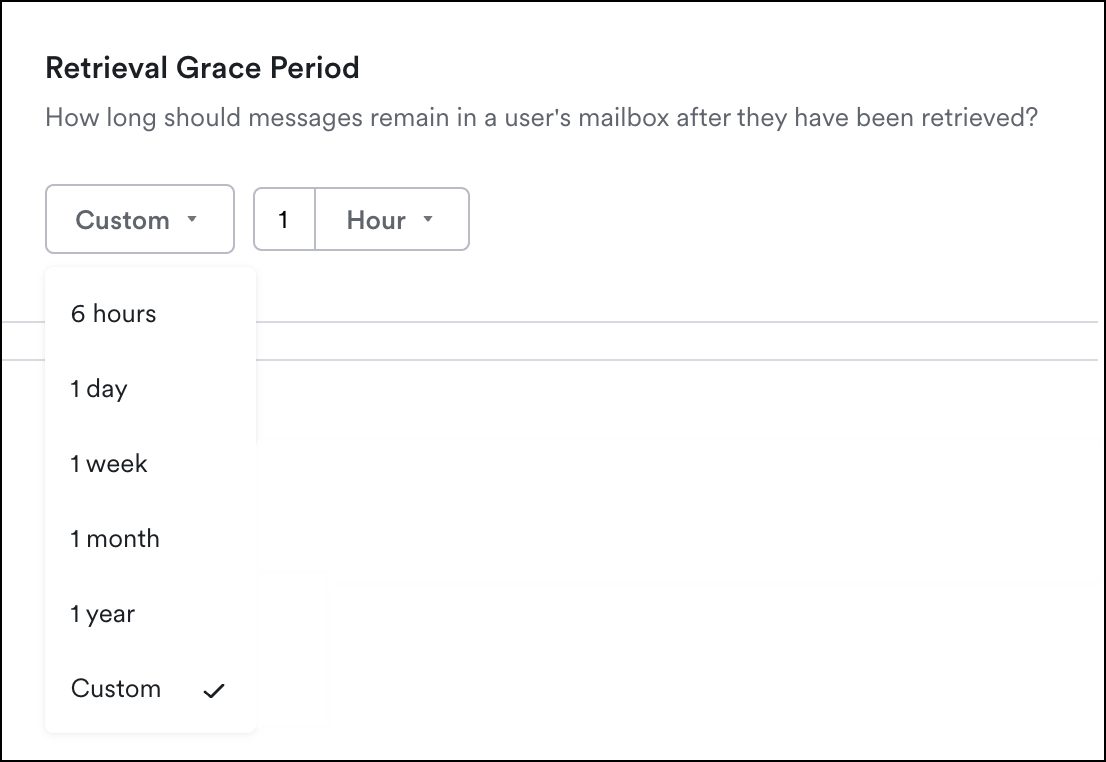
Task: Pick the 1 year option
Action: 150,614
